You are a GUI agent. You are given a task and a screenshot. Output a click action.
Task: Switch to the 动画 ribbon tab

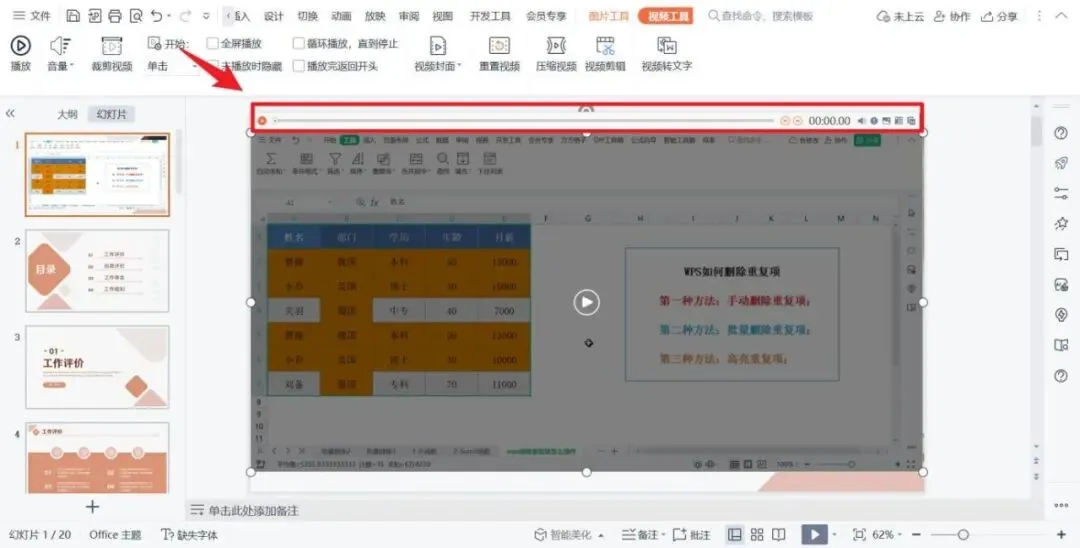(x=341, y=16)
